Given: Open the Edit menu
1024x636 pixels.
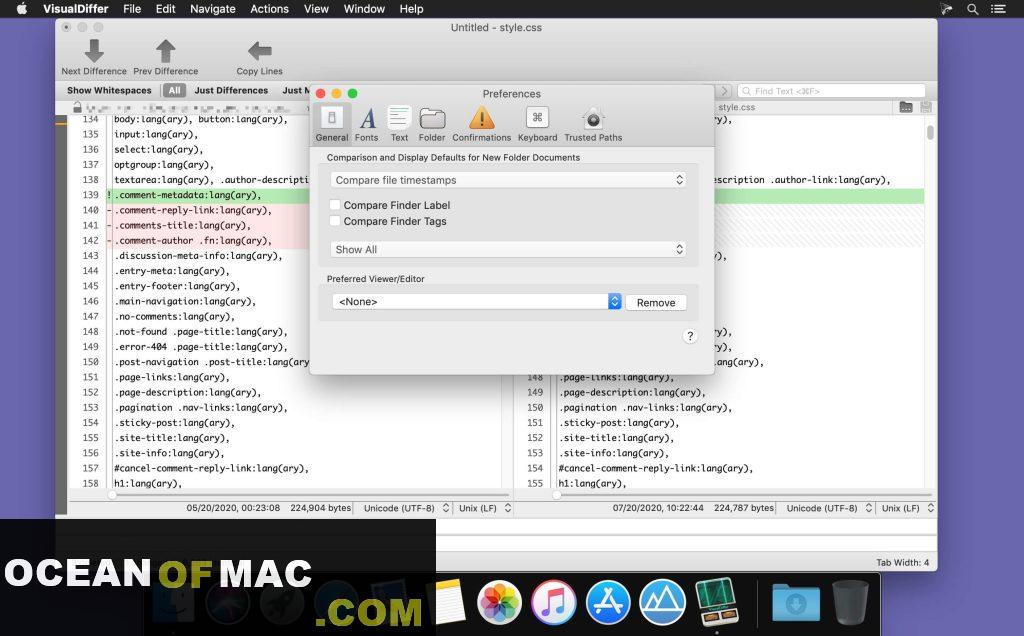Looking at the screenshot, I should tap(165, 9).
